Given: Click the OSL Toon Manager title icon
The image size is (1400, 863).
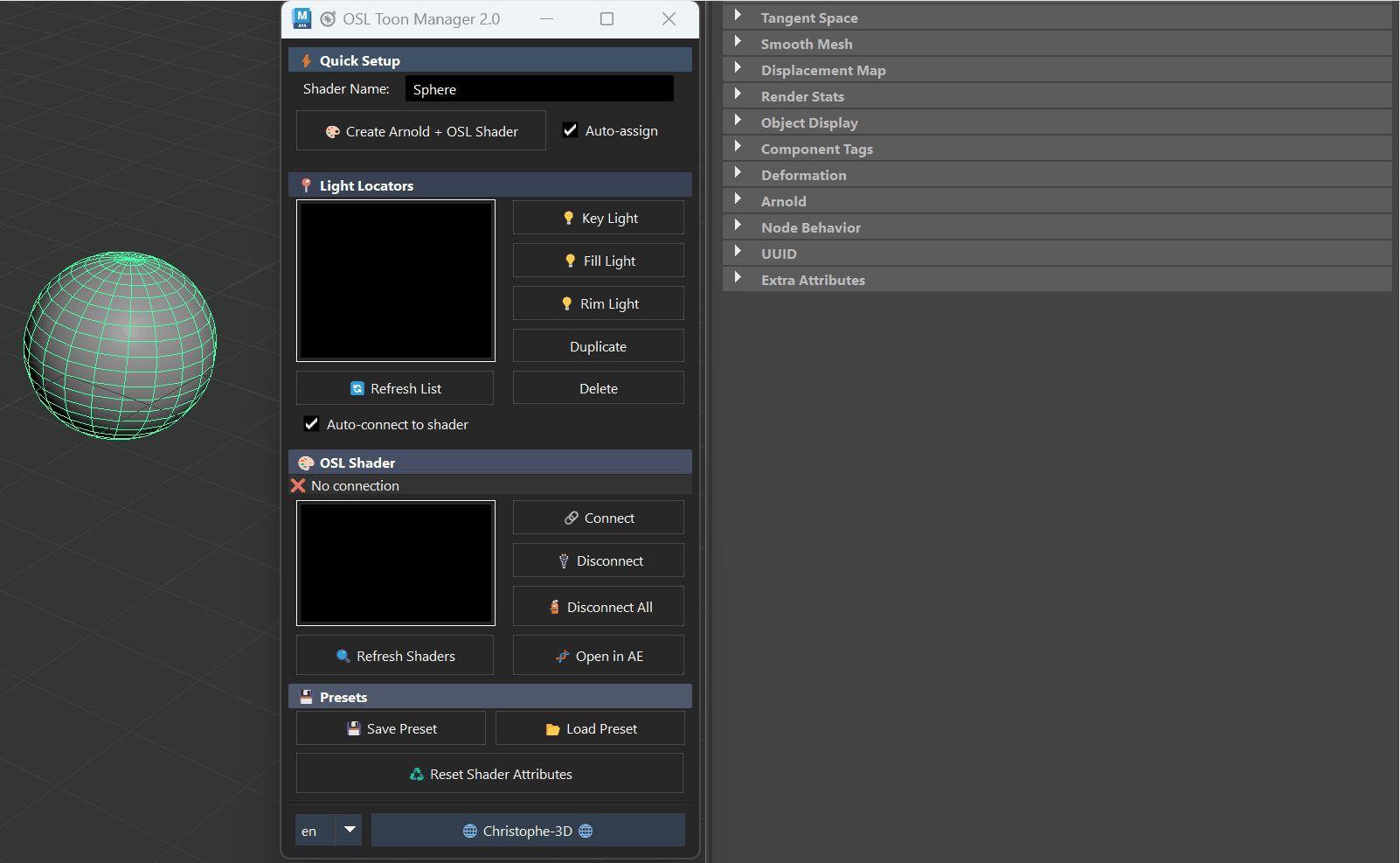Looking at the screenshot, I should [328, 18].
